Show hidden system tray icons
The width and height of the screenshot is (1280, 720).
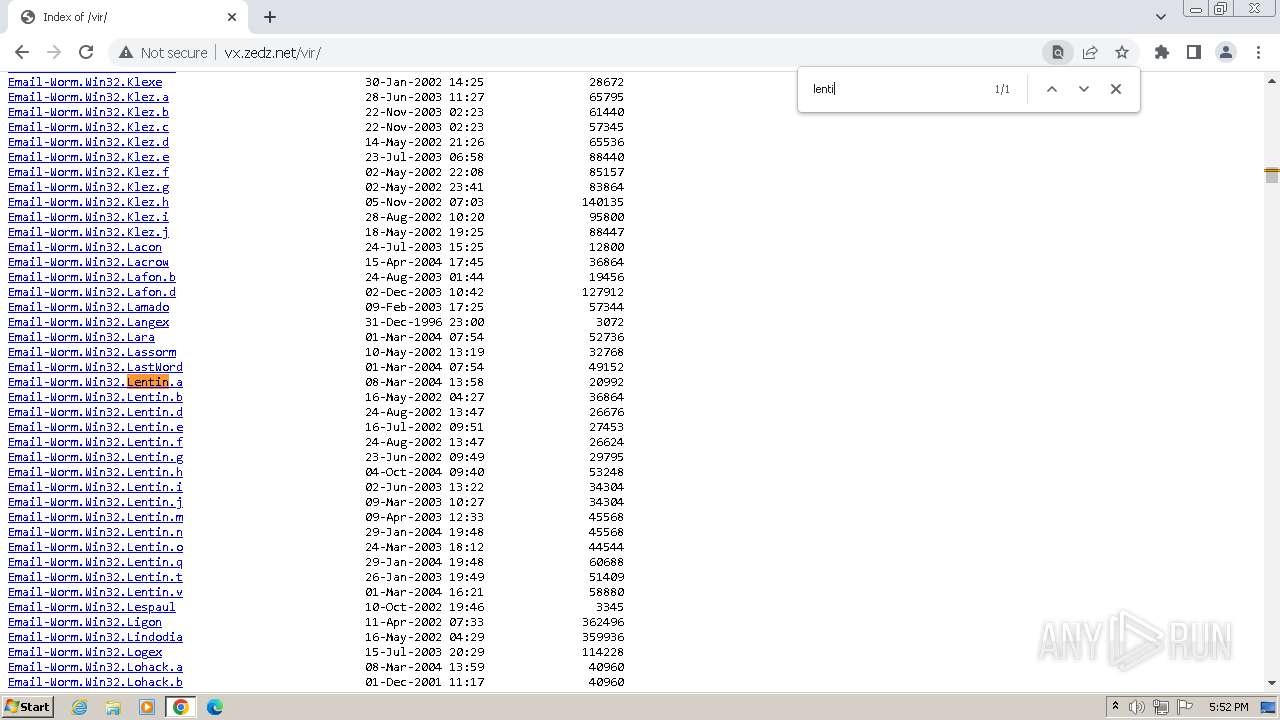[1115, 707]
